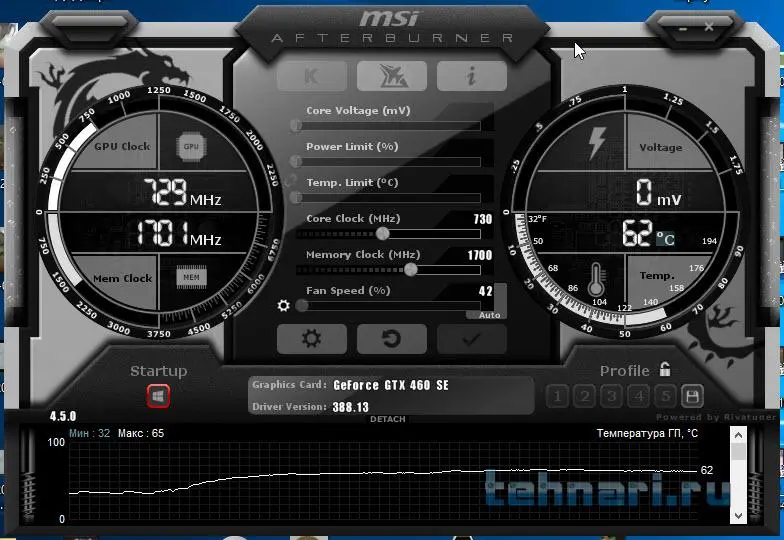Click the Power Limit slider handle
The height and width of the screenshot is (540, 784).
pos(296,161)
